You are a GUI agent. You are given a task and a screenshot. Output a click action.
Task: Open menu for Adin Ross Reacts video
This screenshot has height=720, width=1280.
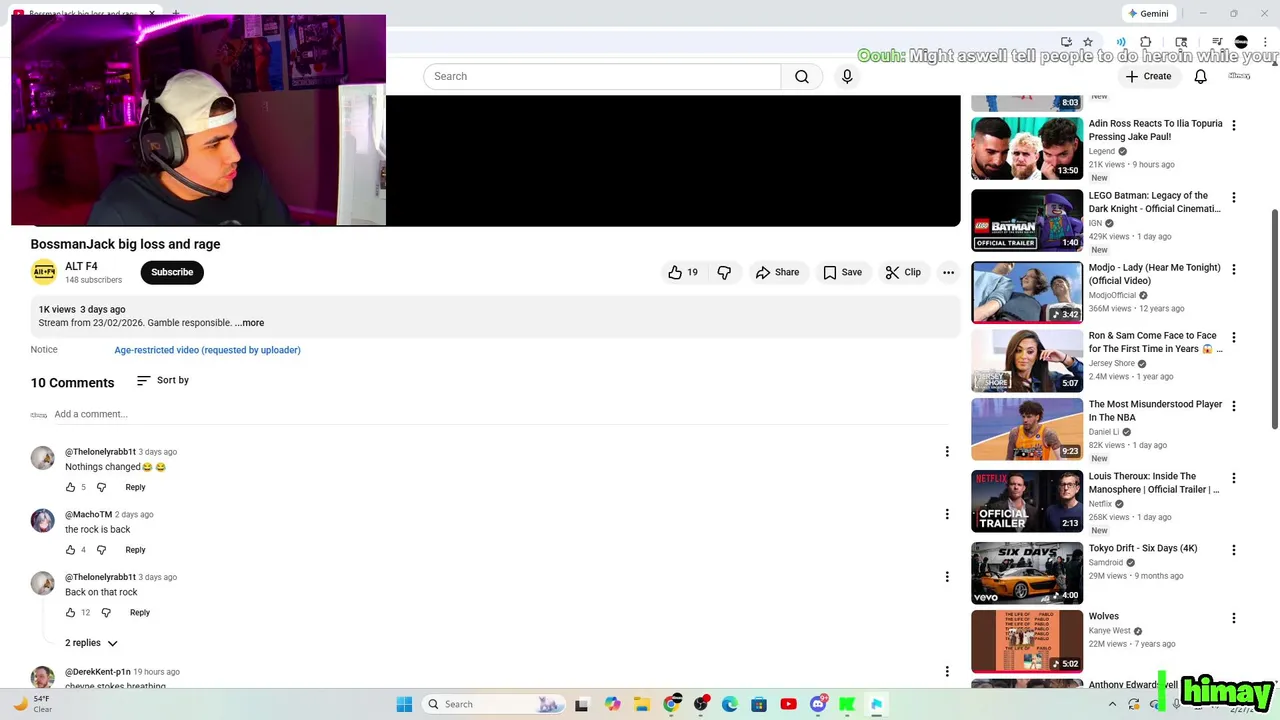(x=1233, y=125)
